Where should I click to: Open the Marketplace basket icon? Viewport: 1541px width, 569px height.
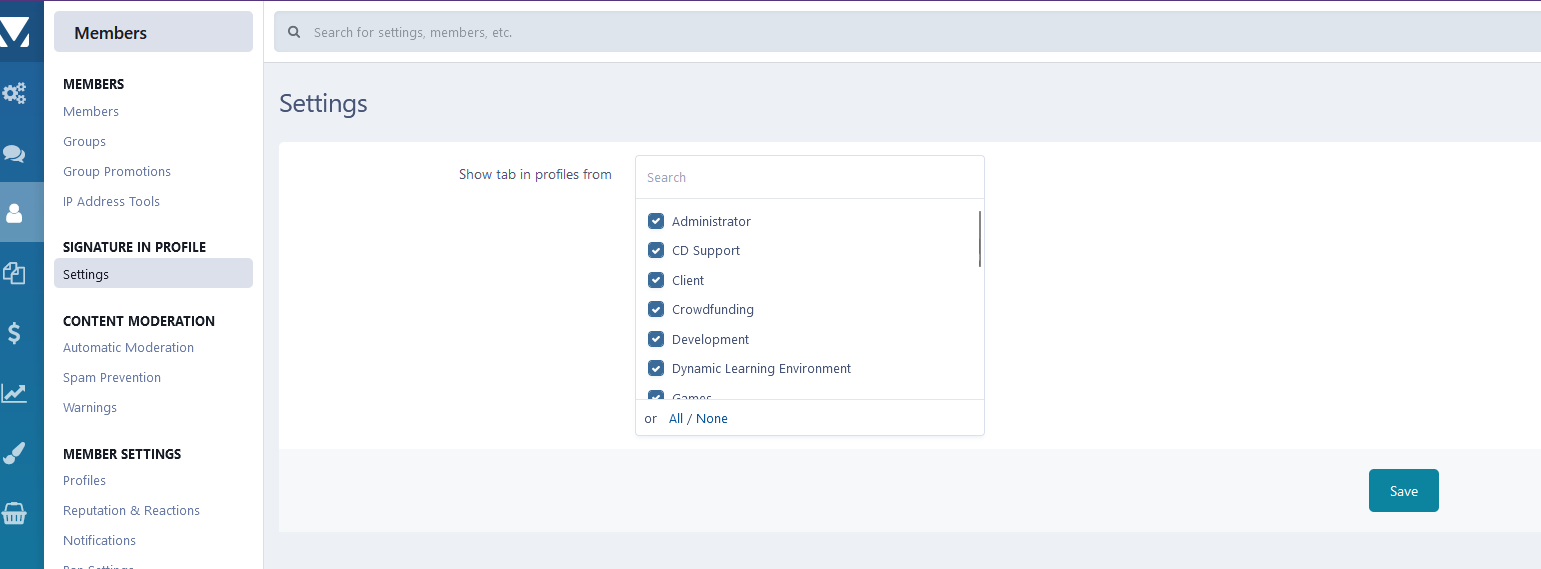(14, 513)
